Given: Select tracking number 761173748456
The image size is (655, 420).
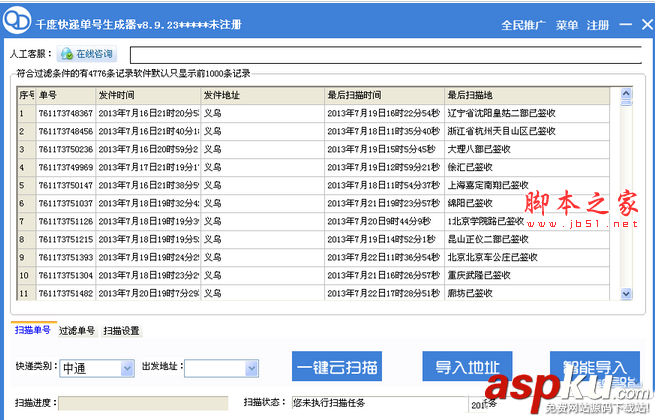Looking at the screenshot, I should pos(66,131).
